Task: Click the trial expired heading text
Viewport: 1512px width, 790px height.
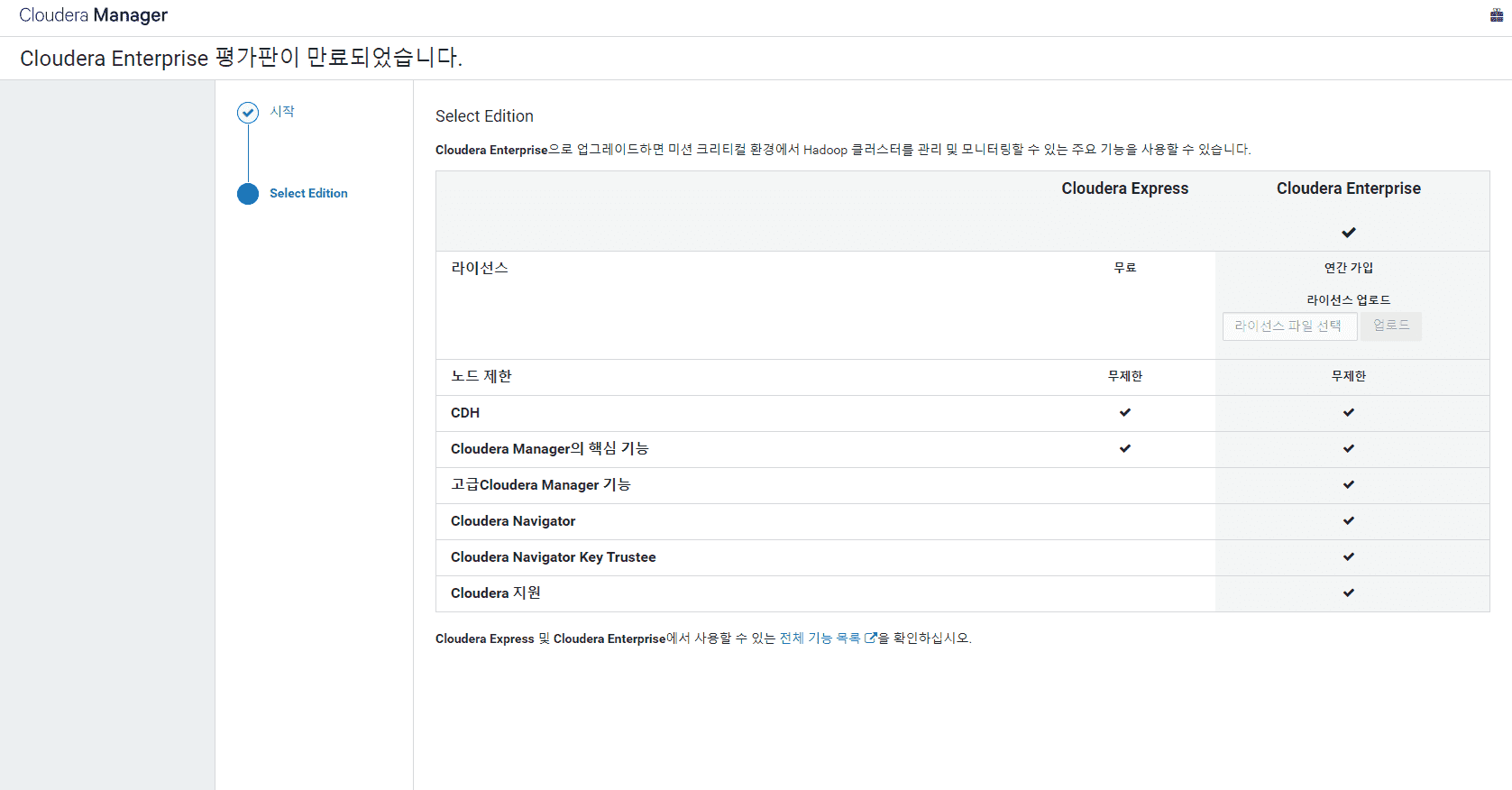Action: [241, 58]
